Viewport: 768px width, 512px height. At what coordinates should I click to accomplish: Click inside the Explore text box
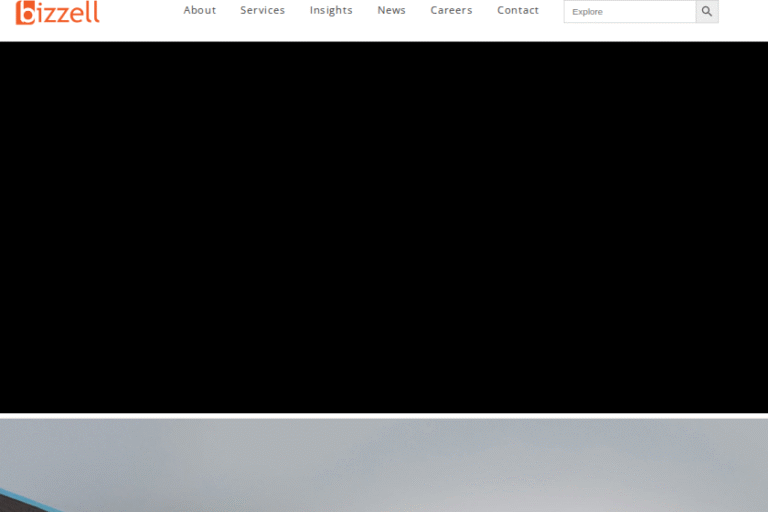point(629,11)
